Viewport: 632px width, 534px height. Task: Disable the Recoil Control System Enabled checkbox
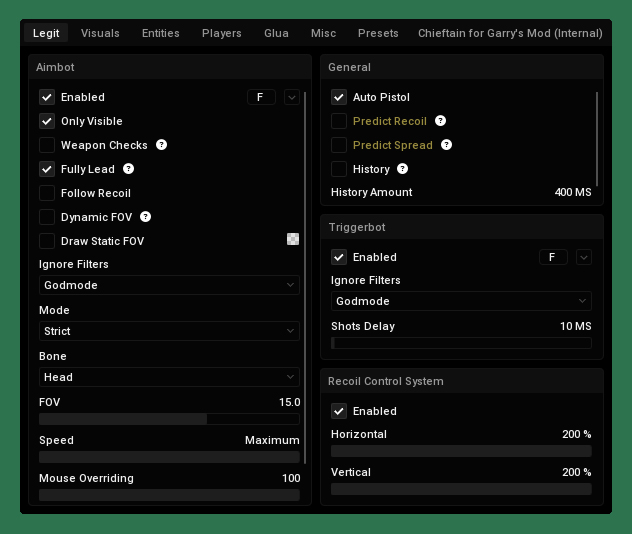339,411
